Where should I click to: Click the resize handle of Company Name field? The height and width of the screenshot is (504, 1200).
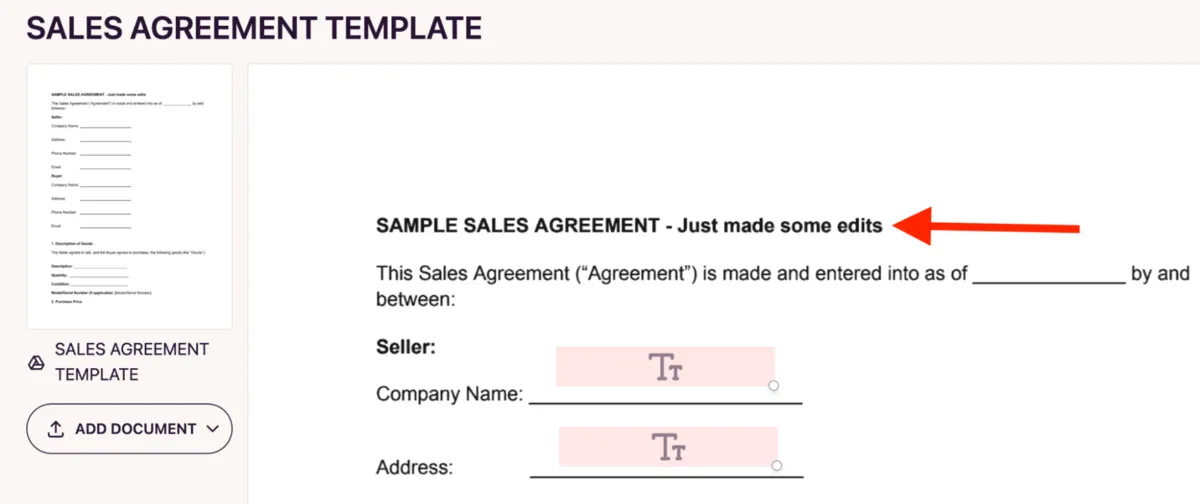click(x=774, y=386)
